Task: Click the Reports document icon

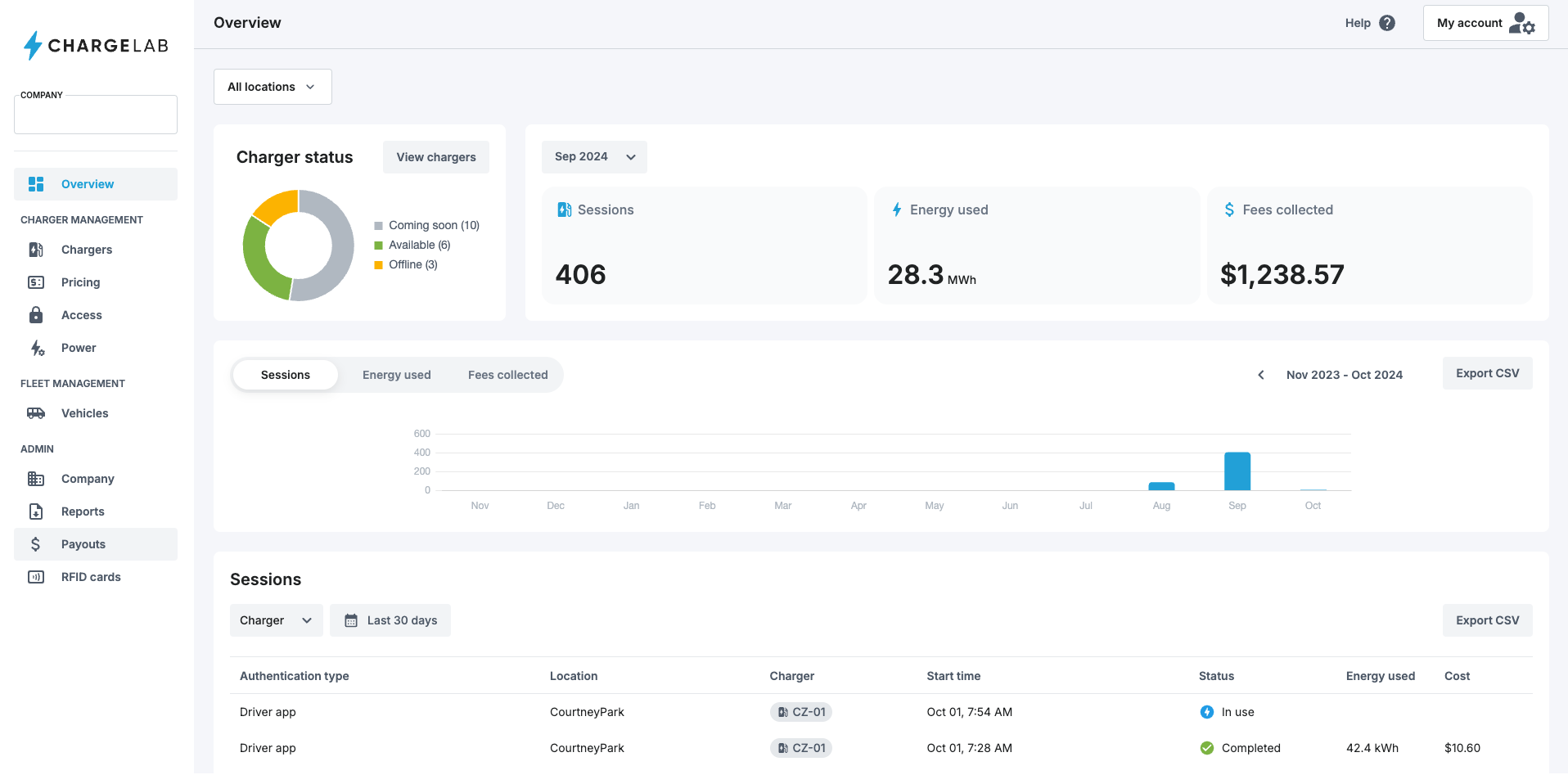Action: click(x=36, y=511)
